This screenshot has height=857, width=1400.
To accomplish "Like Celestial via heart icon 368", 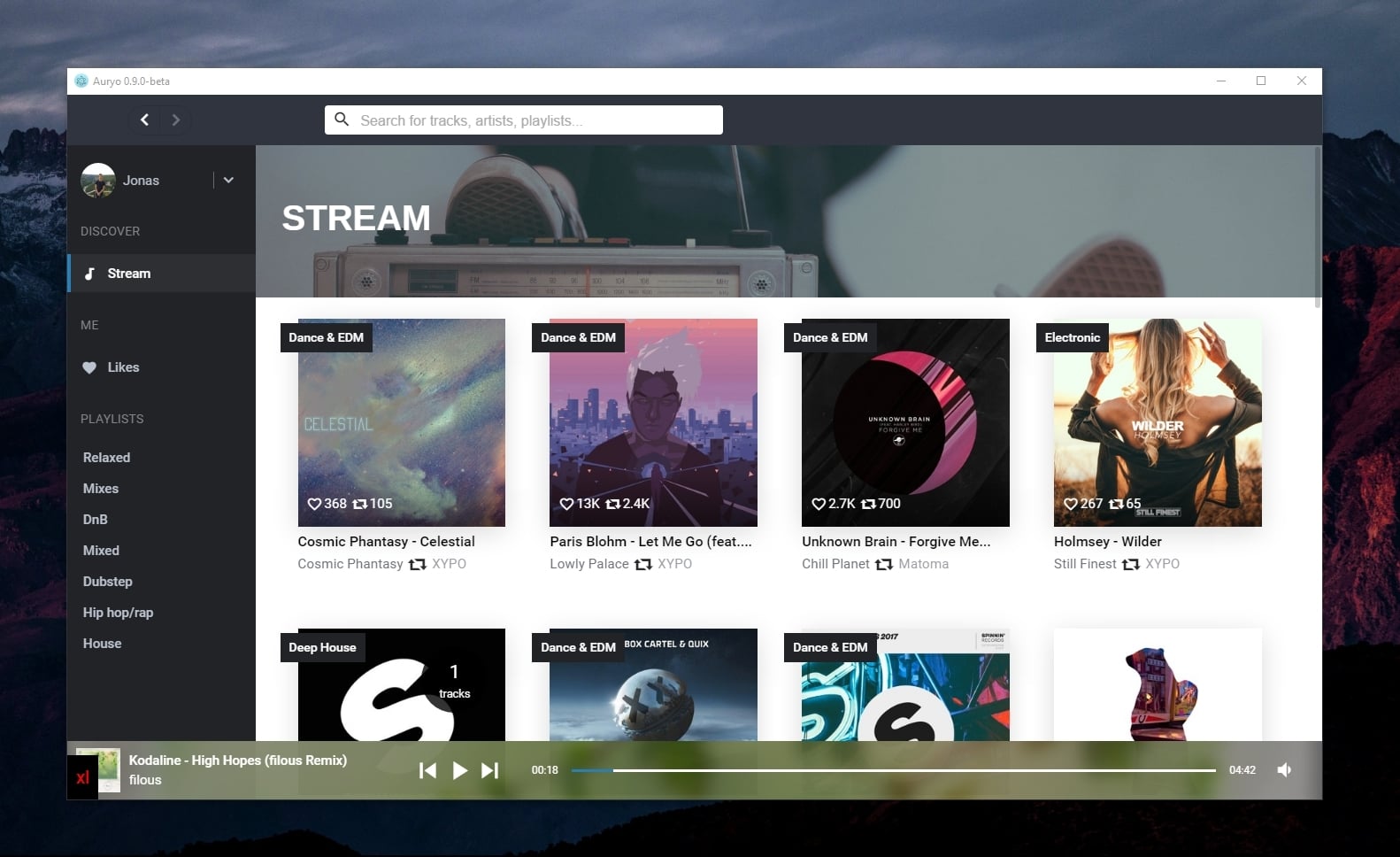I will 314,504.
